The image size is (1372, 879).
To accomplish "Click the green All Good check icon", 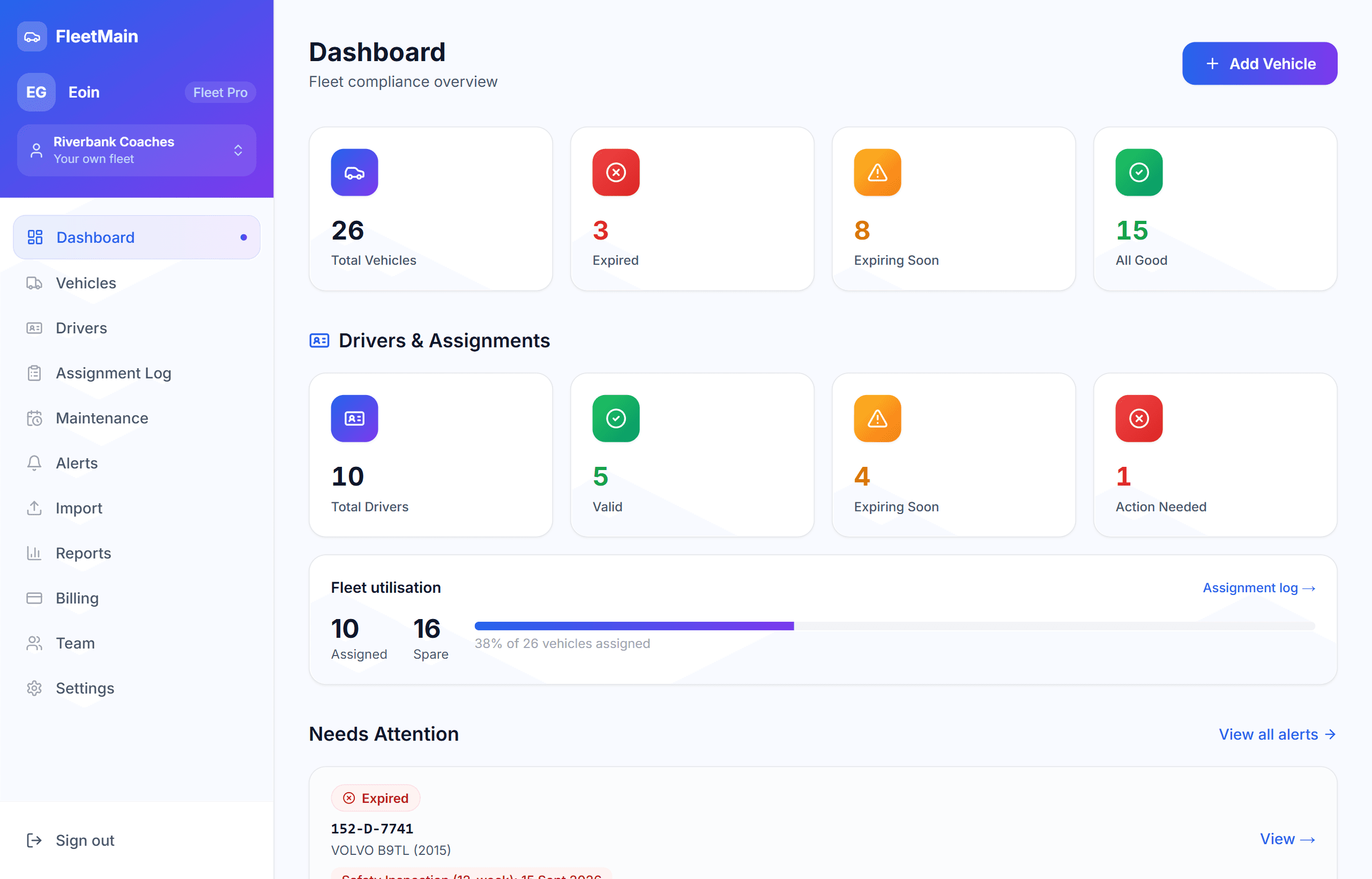I will tap(1138, 173).
